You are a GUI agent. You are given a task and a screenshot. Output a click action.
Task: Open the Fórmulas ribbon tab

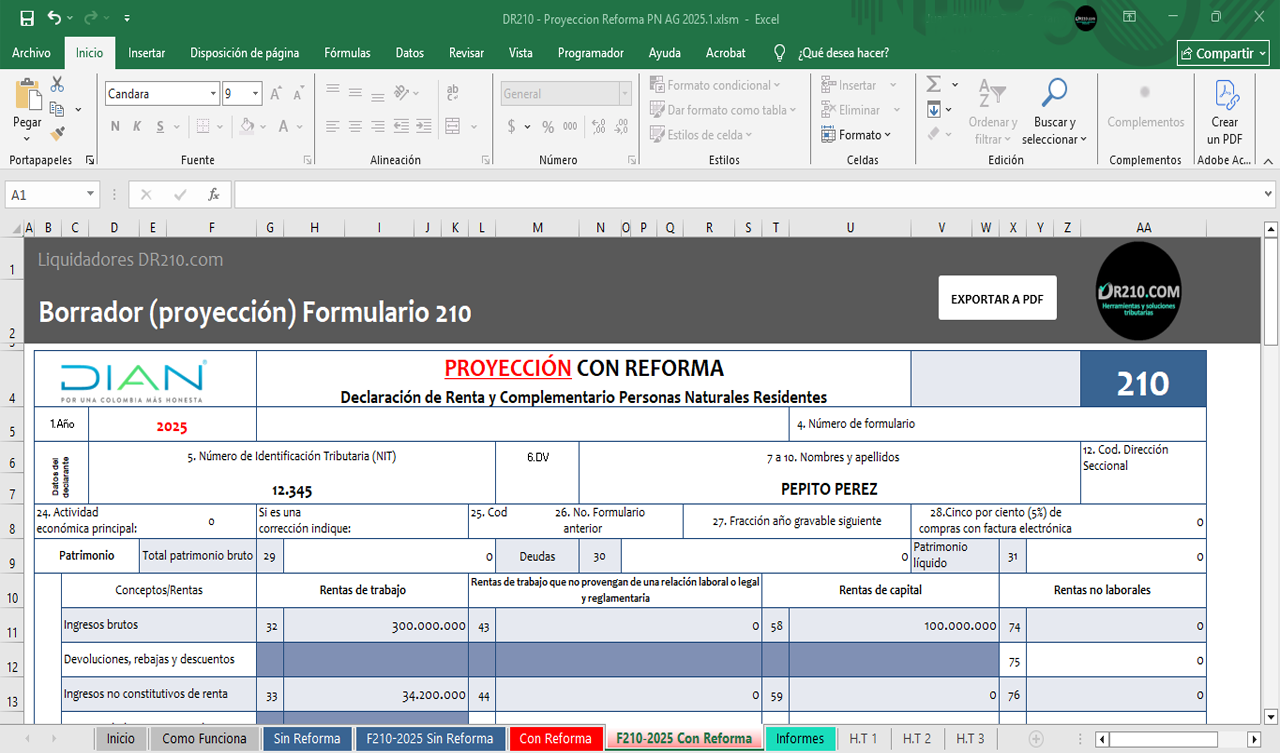(x=347, y=53)
